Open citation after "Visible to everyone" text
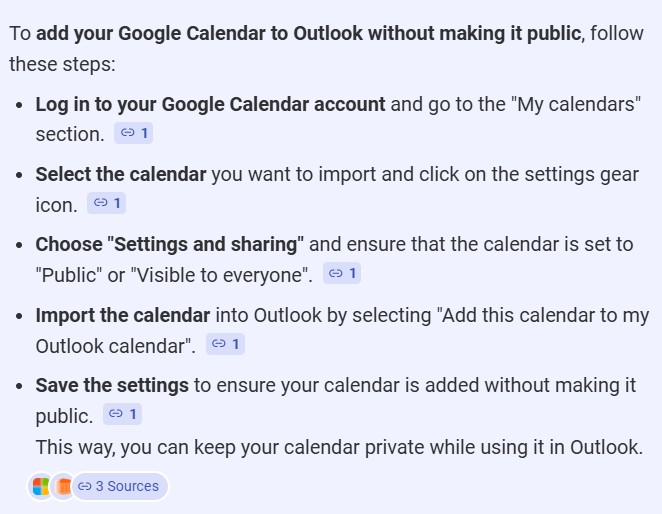This screenshot has width=662, height=514. tap(342, 273)
